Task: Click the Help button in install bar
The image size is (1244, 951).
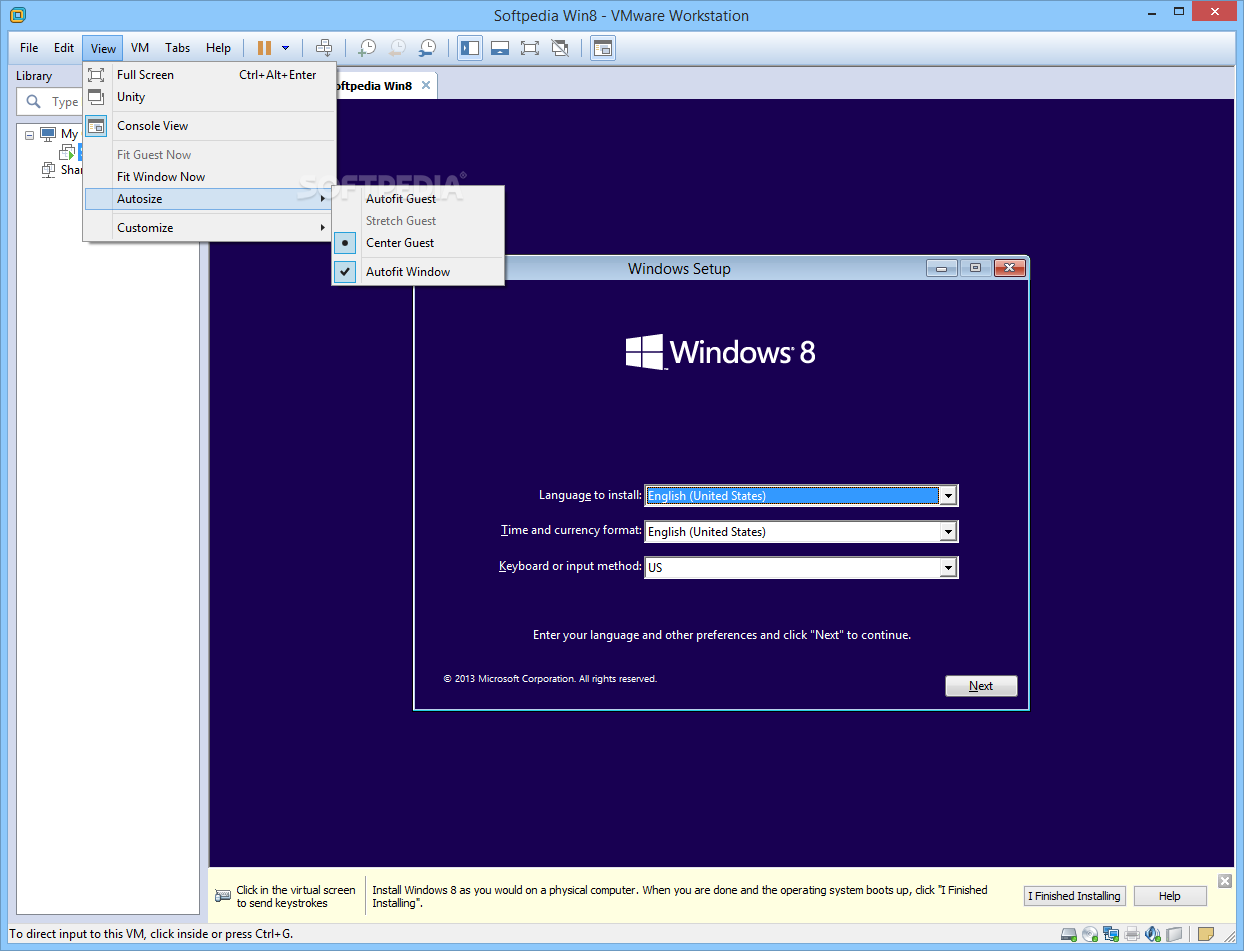Action: pyautogui.click(x=1170, y=896)
